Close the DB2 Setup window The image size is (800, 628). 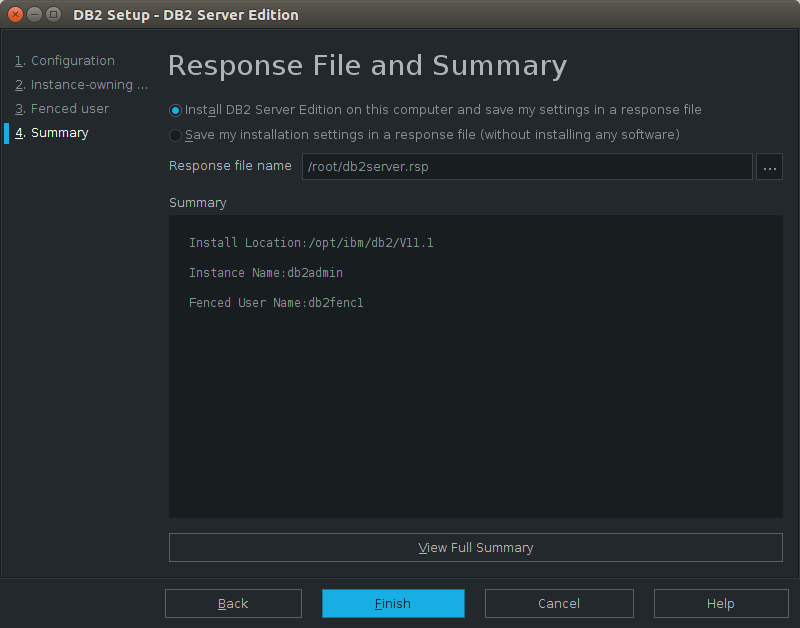[x=15, y=14]
